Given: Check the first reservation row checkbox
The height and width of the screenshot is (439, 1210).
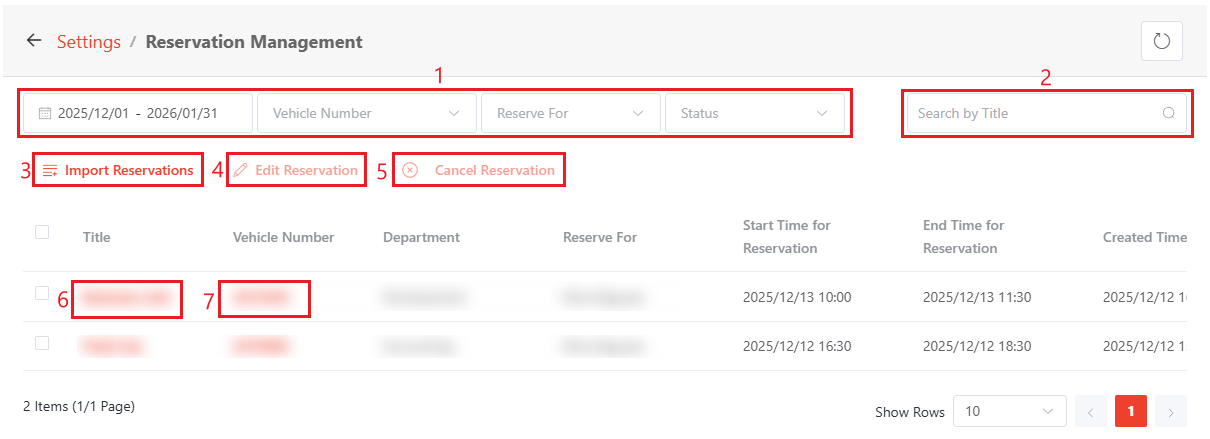Looking at the screenshot, I should (x=42, y=293).
